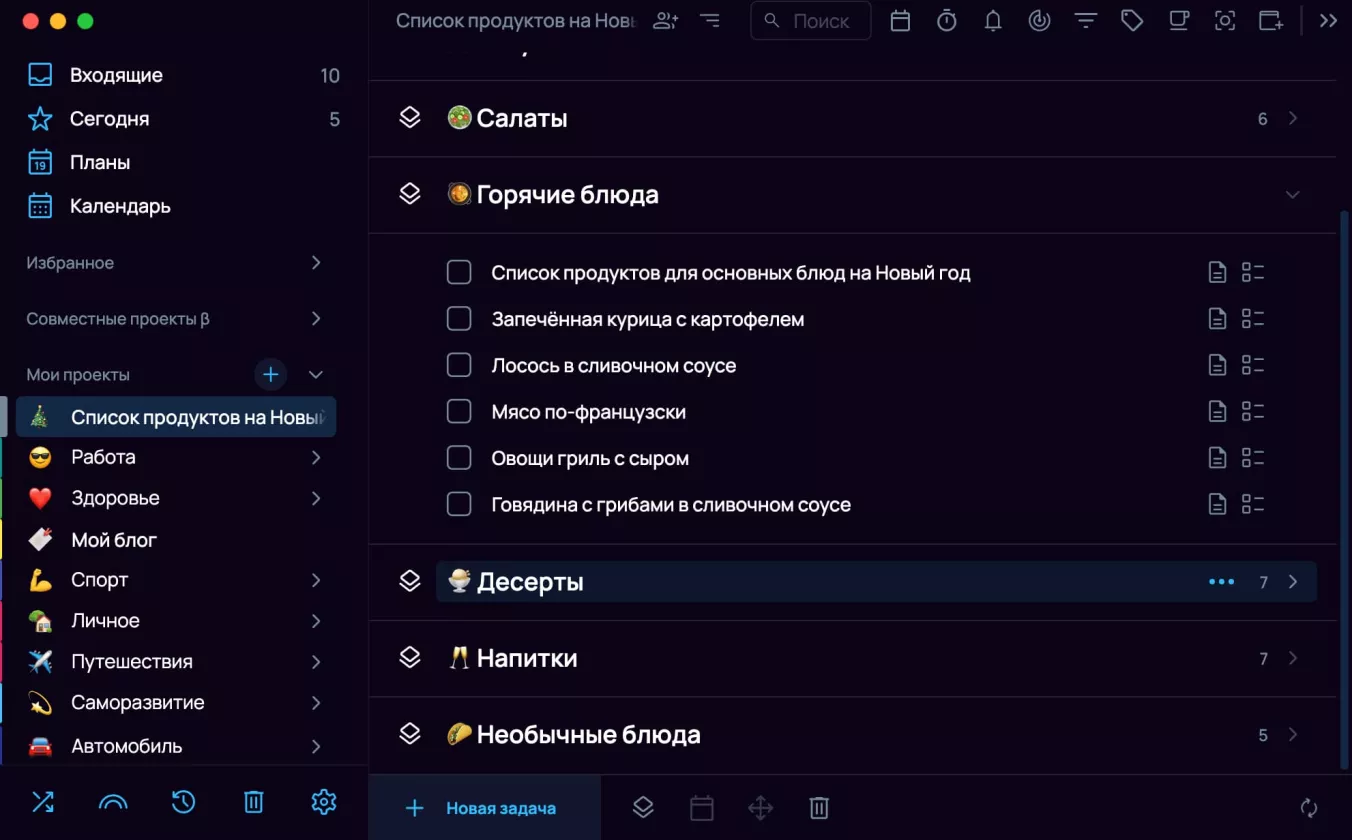Image resolution: width=1352 pixels, height=840 pixels.
Task: Expand the Избранное sidebar group
Action: (x=316, y=262)
